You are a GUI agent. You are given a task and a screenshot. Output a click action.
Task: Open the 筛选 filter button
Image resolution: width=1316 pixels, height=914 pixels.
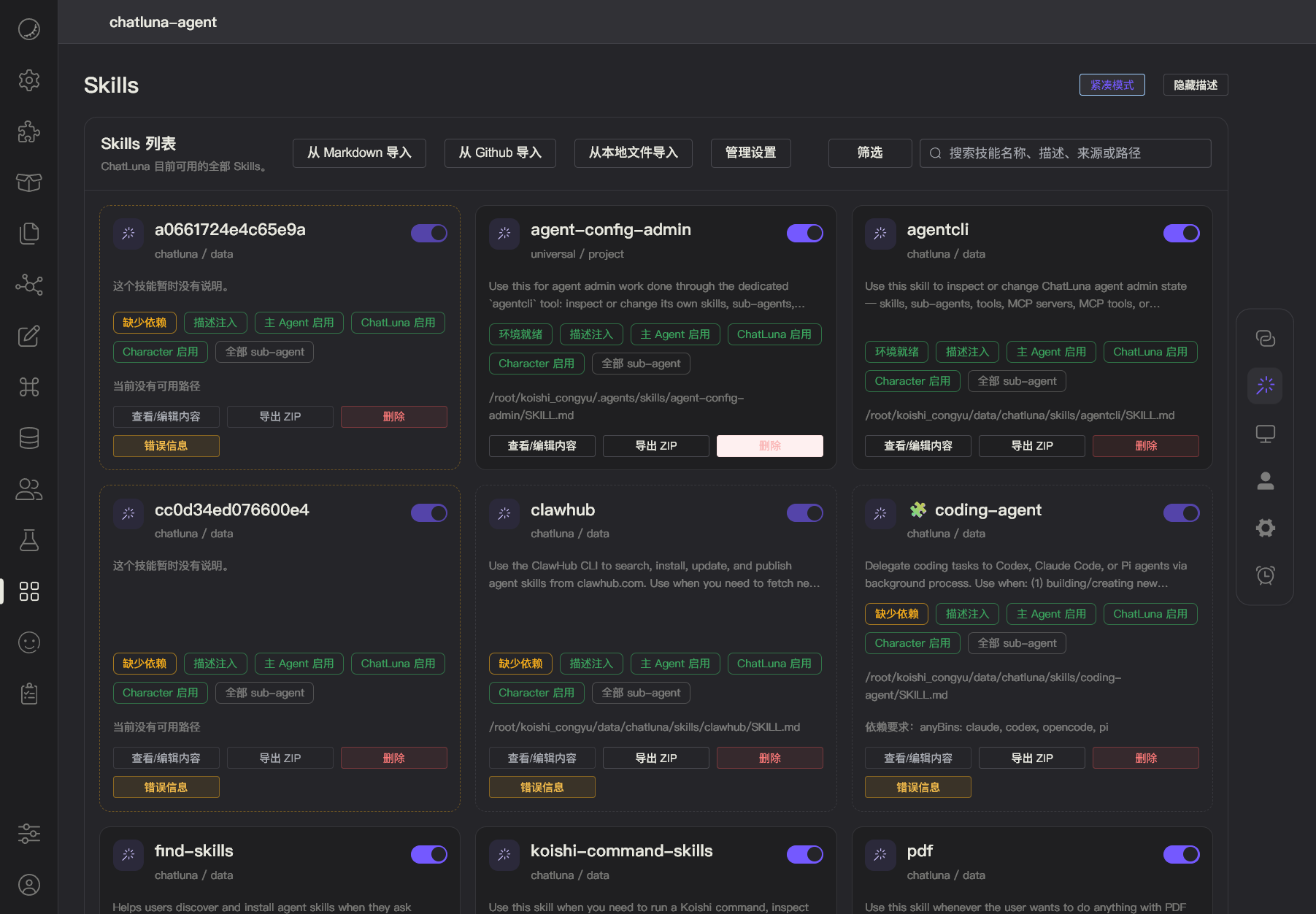[x=870, y=153]
